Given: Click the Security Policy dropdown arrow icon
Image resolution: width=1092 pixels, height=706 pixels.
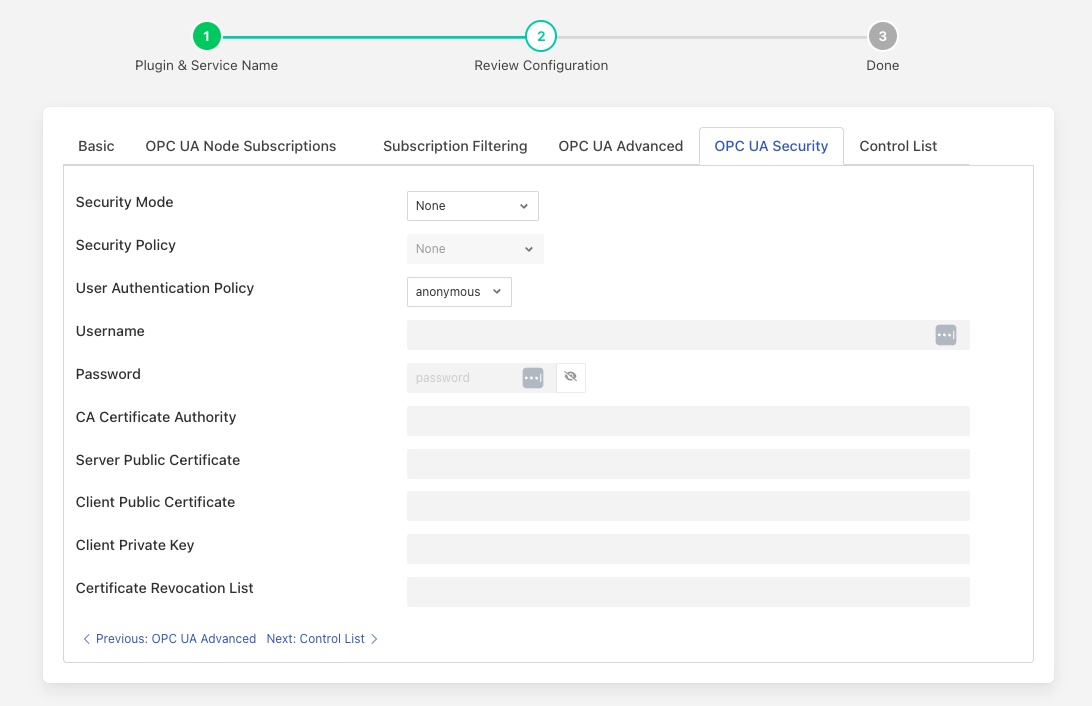Looking at the screenshot, I should click(528, 248).
